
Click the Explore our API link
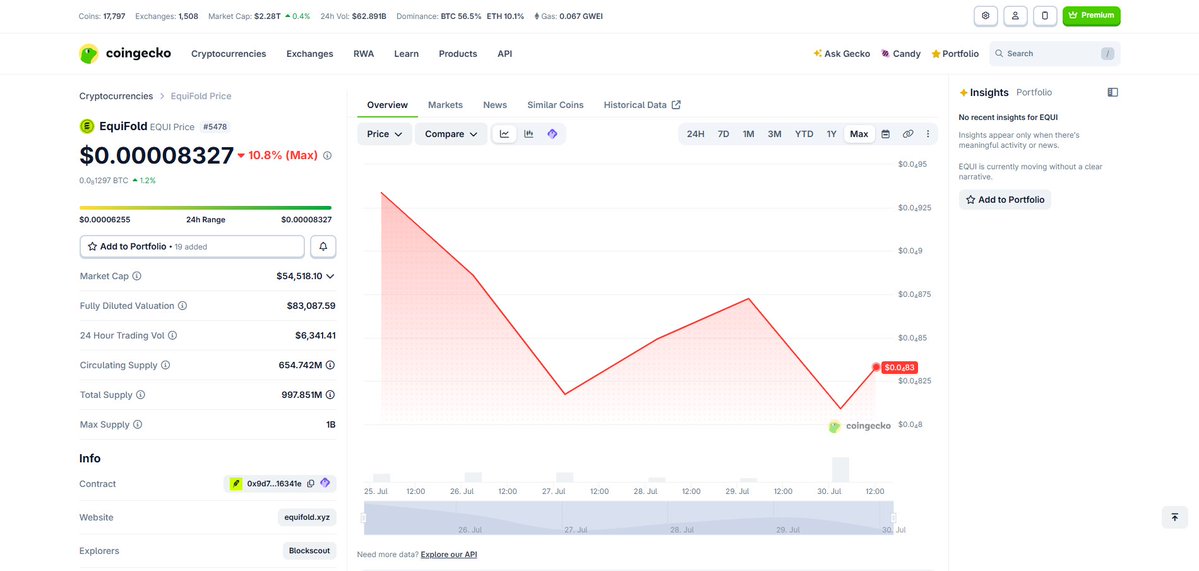[449, 554]
